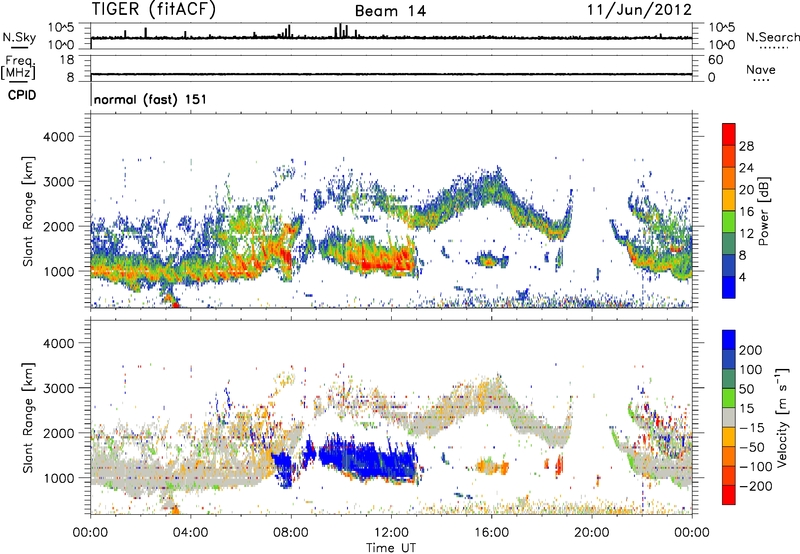Pick the gray ±15 Velocity colorbar segment

[x=729, y=417]
